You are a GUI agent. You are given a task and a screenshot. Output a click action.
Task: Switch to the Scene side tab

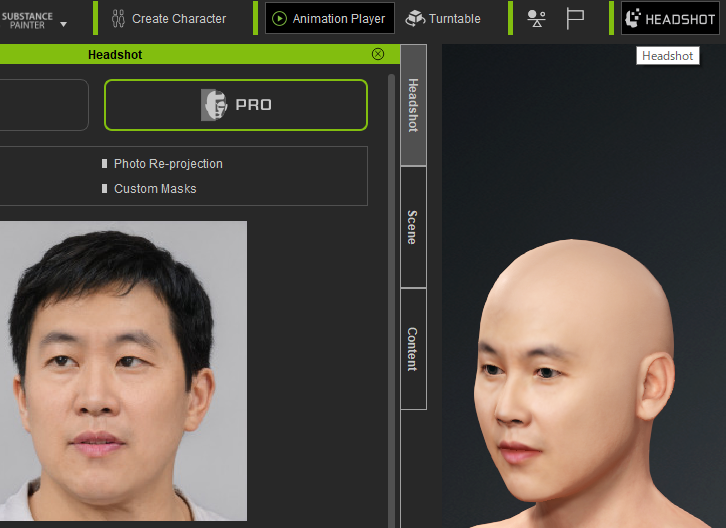[413, 227]
